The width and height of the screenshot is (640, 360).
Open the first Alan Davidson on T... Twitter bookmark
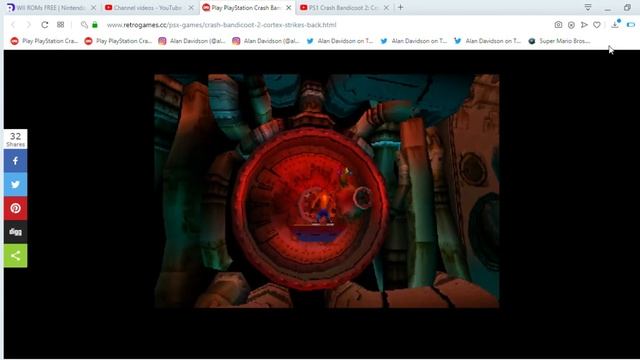tap(340, 41)
